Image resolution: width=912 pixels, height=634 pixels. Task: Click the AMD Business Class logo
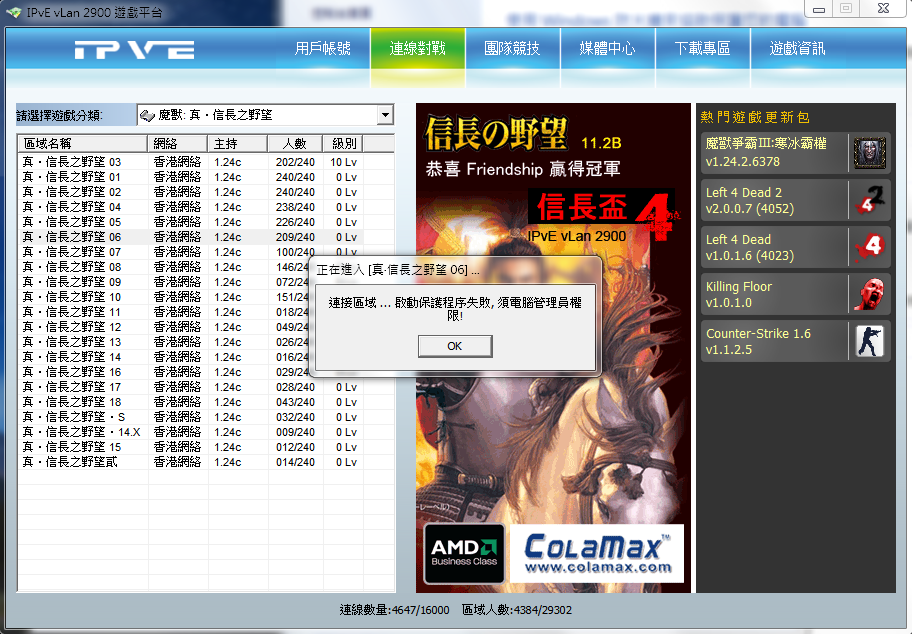pos(464,553)
